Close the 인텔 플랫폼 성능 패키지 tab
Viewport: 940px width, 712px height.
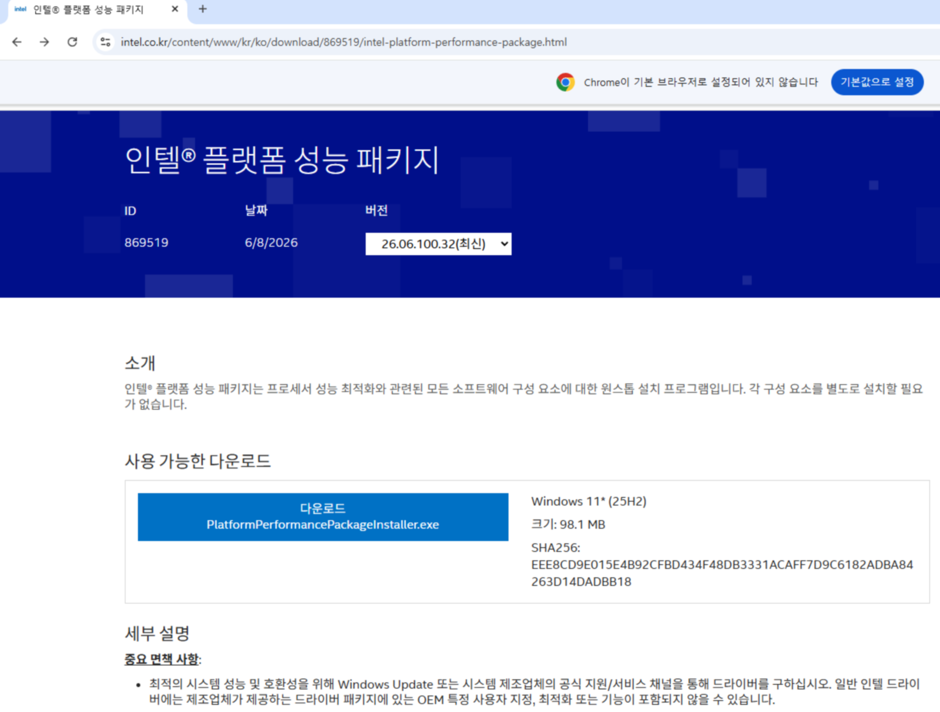174,9
